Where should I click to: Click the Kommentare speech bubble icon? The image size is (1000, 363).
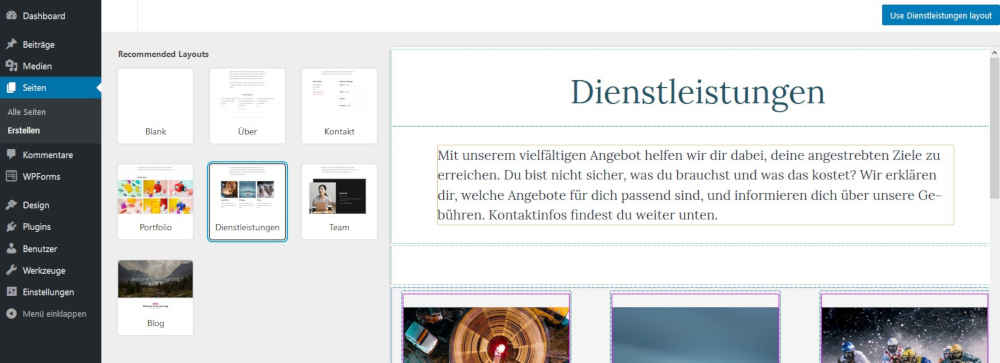[11, 154]
